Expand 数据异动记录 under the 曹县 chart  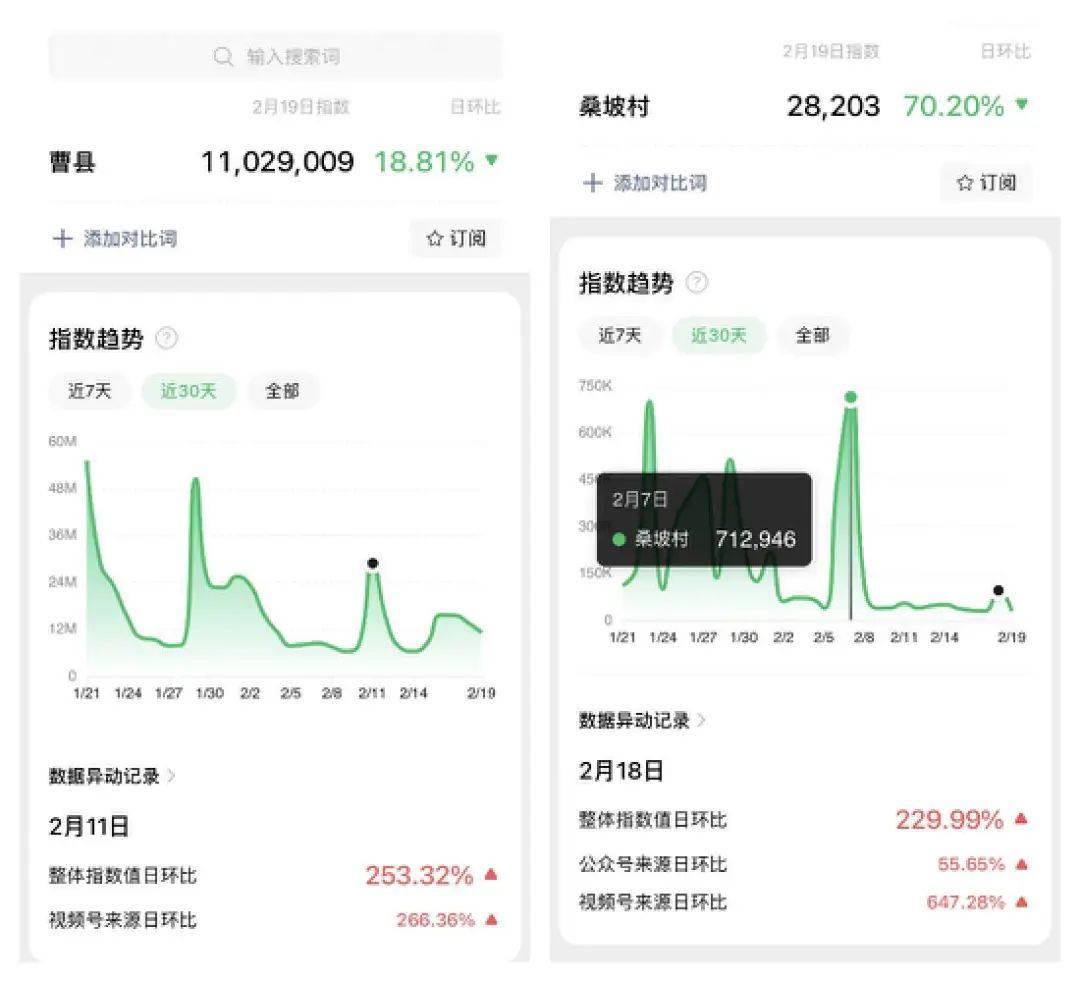112,776
